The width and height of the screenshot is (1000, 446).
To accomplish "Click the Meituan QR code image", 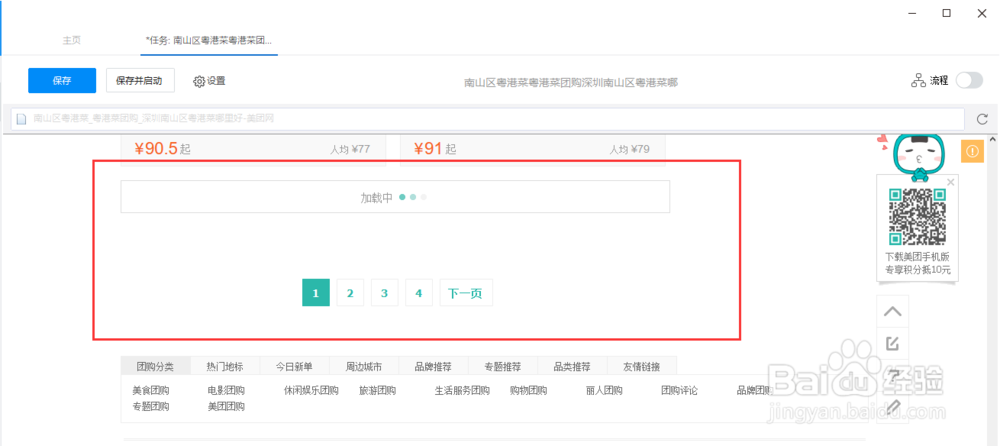I will [918, 217].
